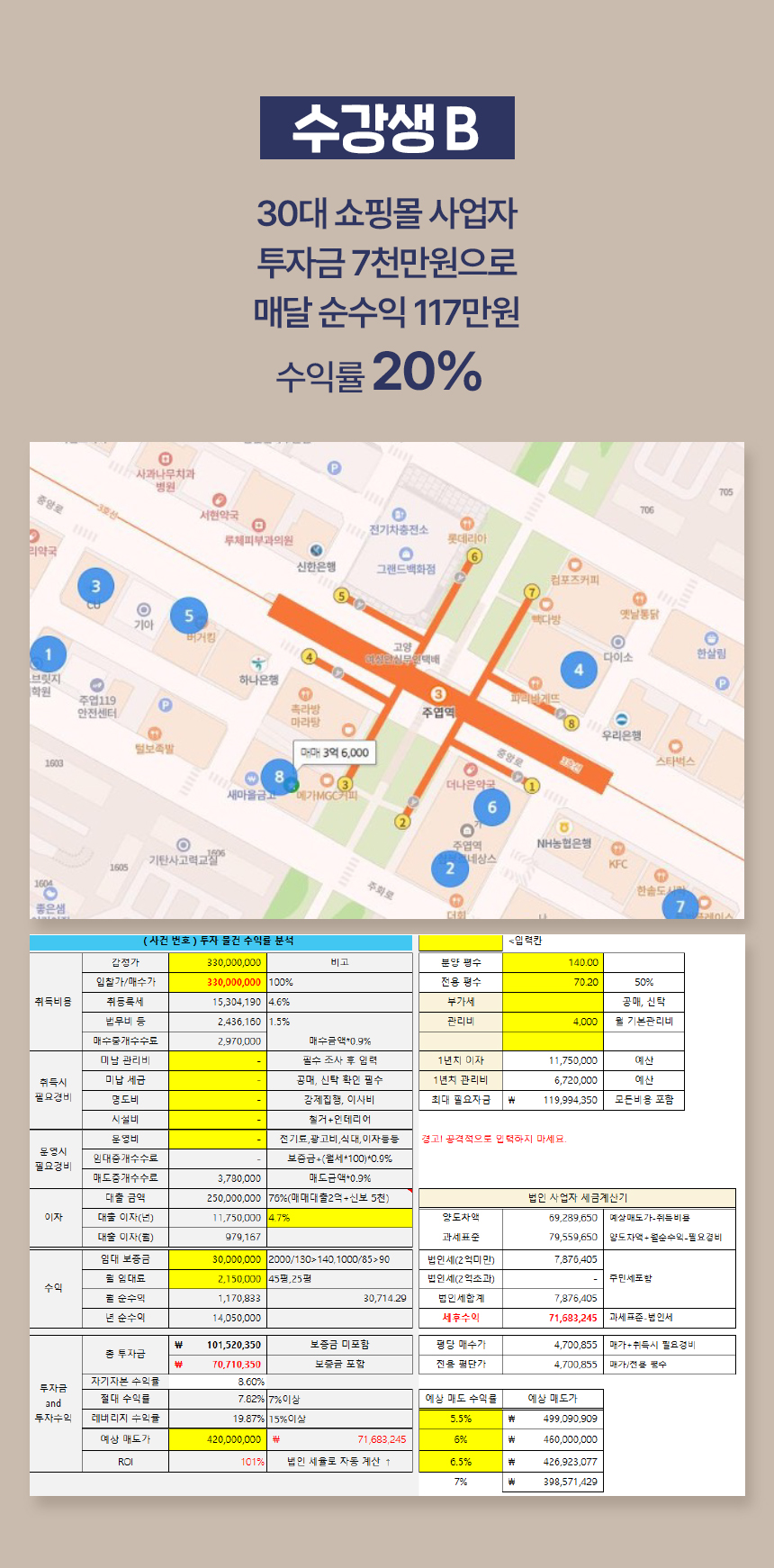Click blue cluster marker 3 near CU

(96, 587)
